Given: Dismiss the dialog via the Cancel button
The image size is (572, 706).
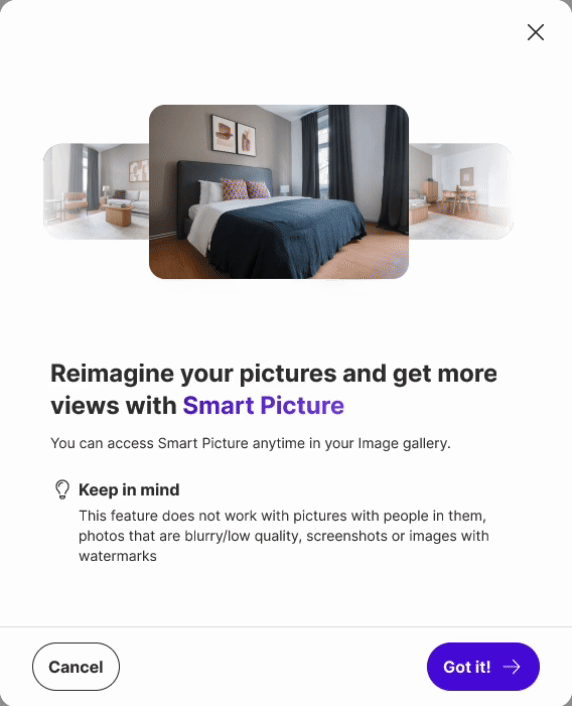Looking at the screenshot, I should coord(76,666).
